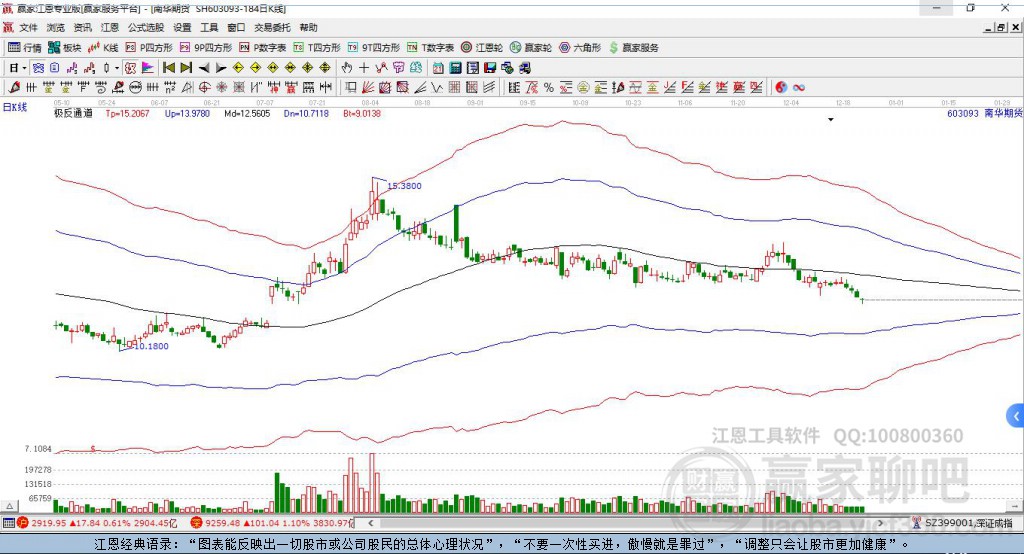The height and width of the screenshot is (554, 1024).
Task: Toggle the colorful flag chart icon
Action: coord(148,67)
